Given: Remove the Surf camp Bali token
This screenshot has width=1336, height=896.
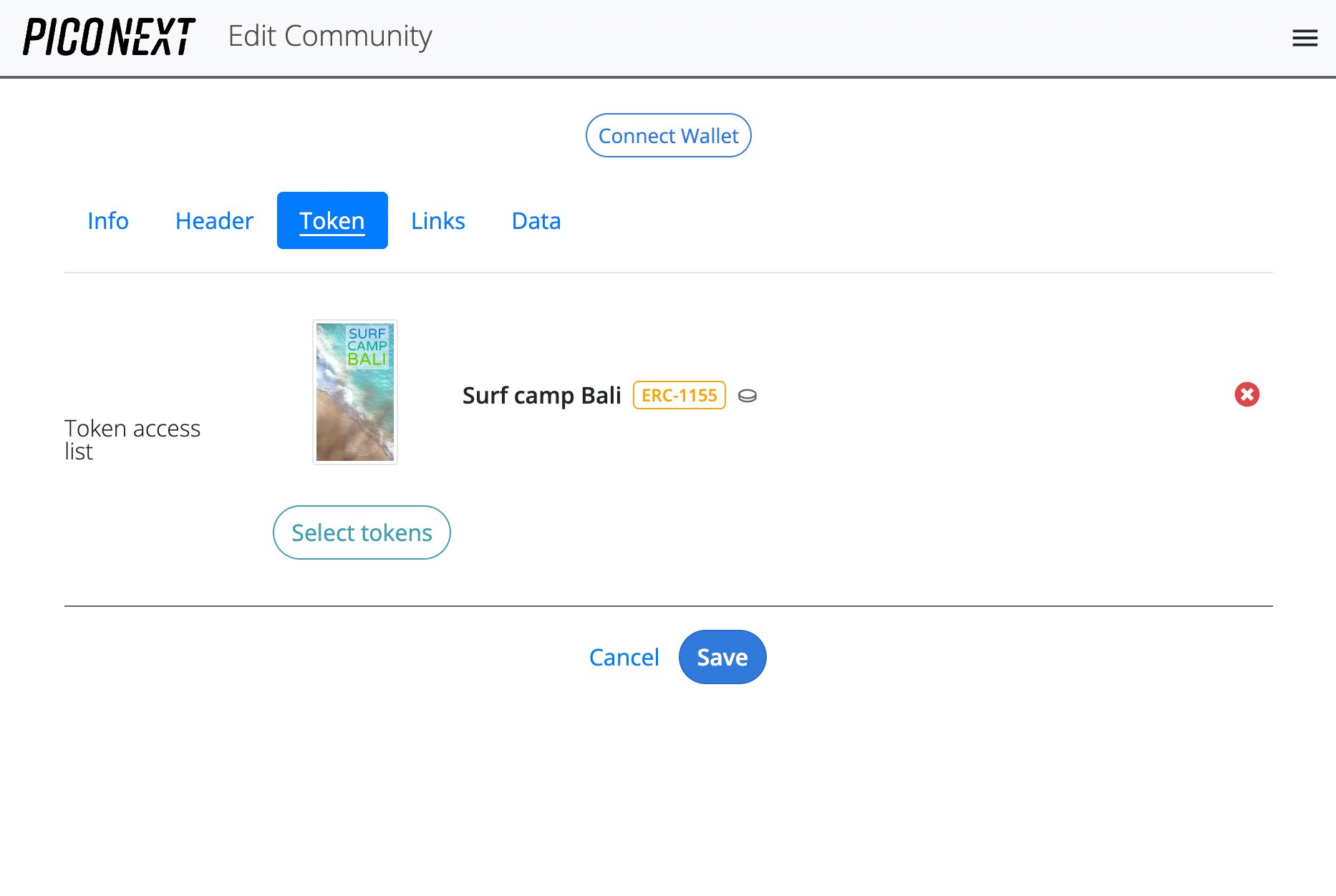Looking at the screenshot, I should pos(1247,394).
